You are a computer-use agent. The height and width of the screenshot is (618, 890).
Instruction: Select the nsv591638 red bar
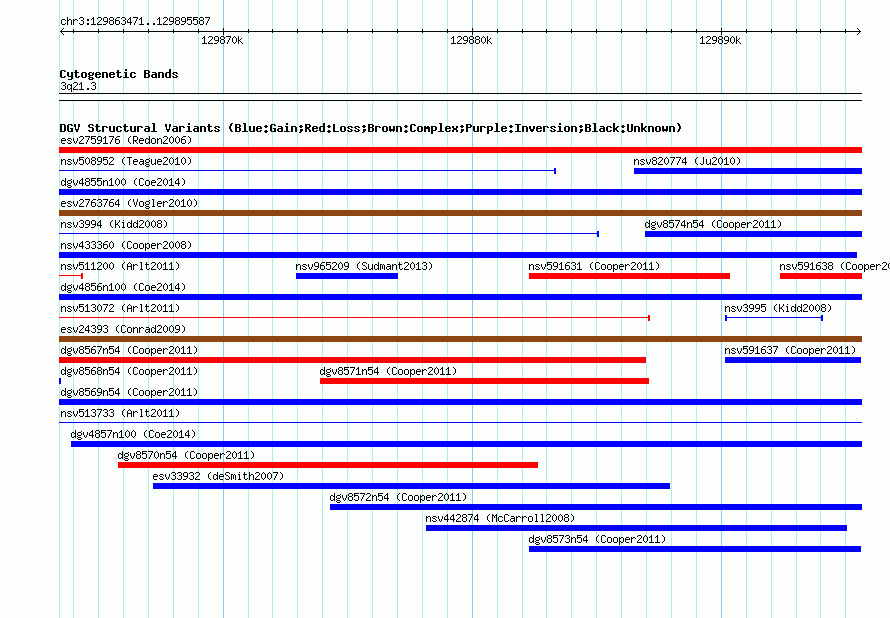[821, 276]
